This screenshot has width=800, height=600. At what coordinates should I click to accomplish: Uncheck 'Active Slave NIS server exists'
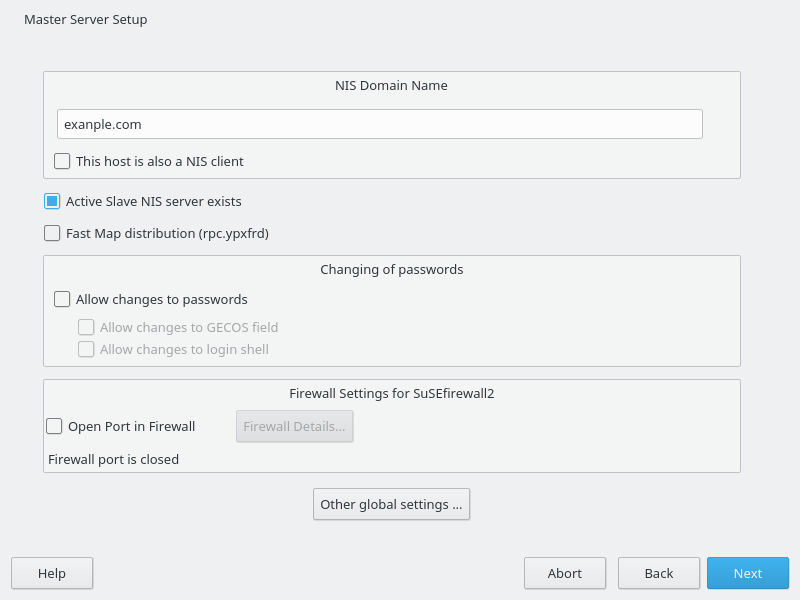pos(52,201)
